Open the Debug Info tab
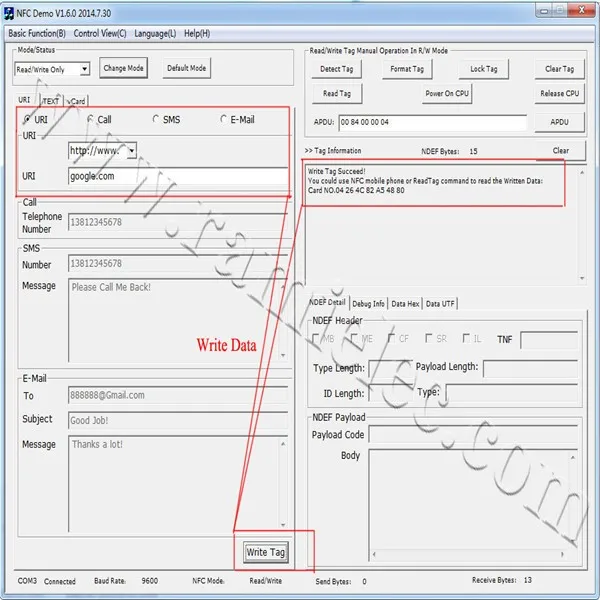Image resolution: width=600 pixels, height=600 pixels. pyautogui.click(x=368, y=303)
